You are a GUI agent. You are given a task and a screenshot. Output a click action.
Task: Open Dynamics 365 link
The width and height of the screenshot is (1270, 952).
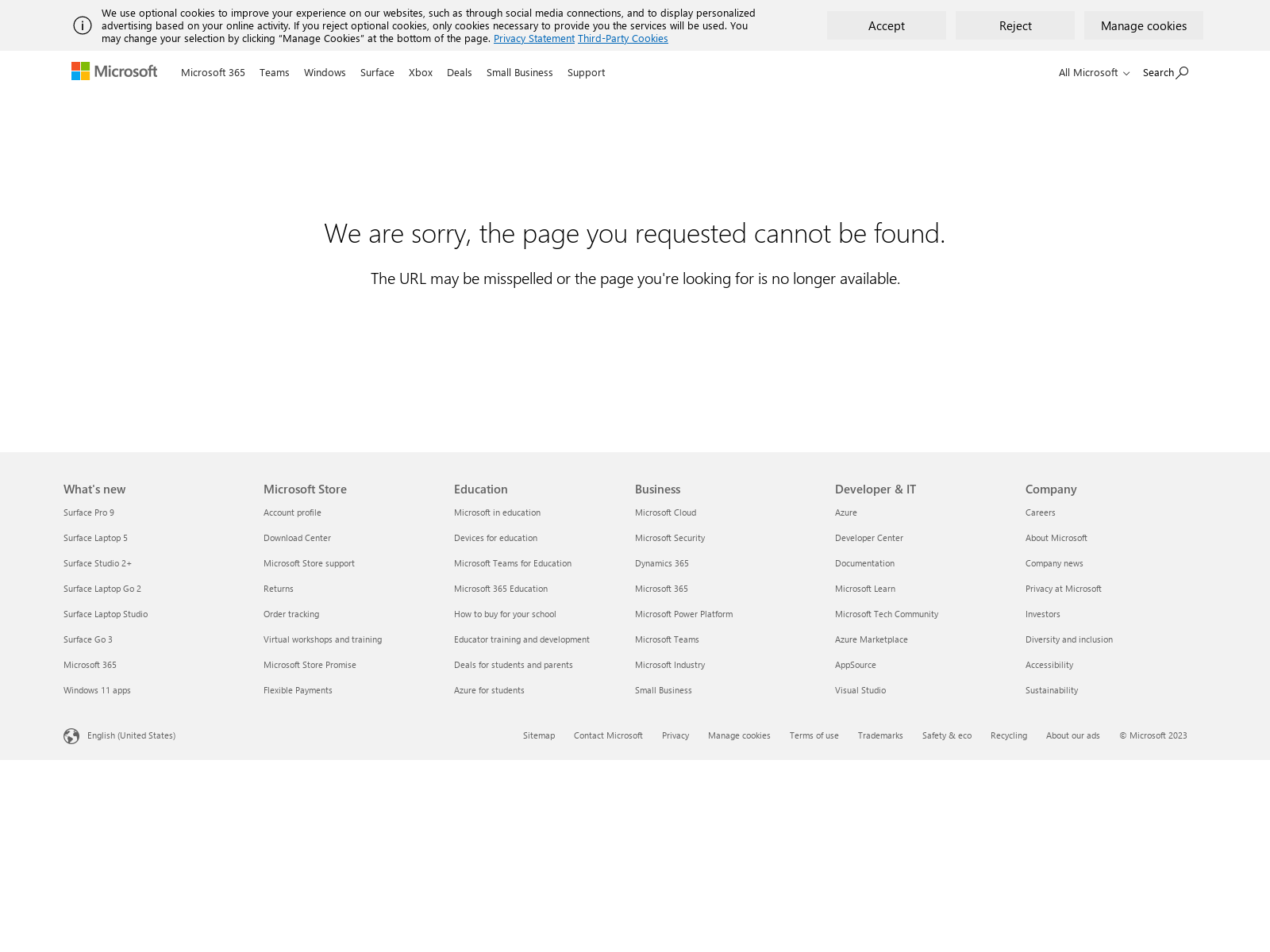click(662, 563)
